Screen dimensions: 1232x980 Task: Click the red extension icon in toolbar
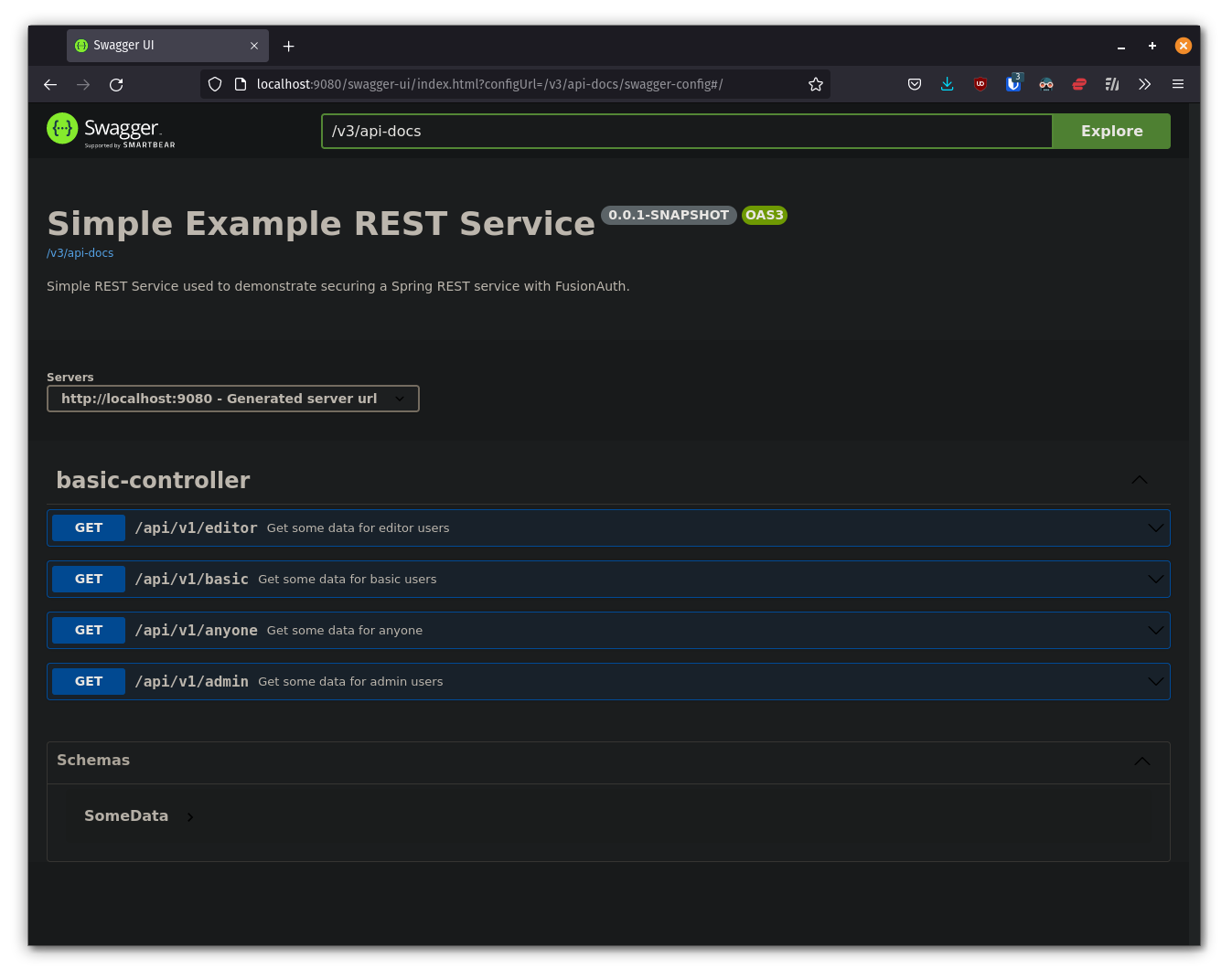(1079, 84)
